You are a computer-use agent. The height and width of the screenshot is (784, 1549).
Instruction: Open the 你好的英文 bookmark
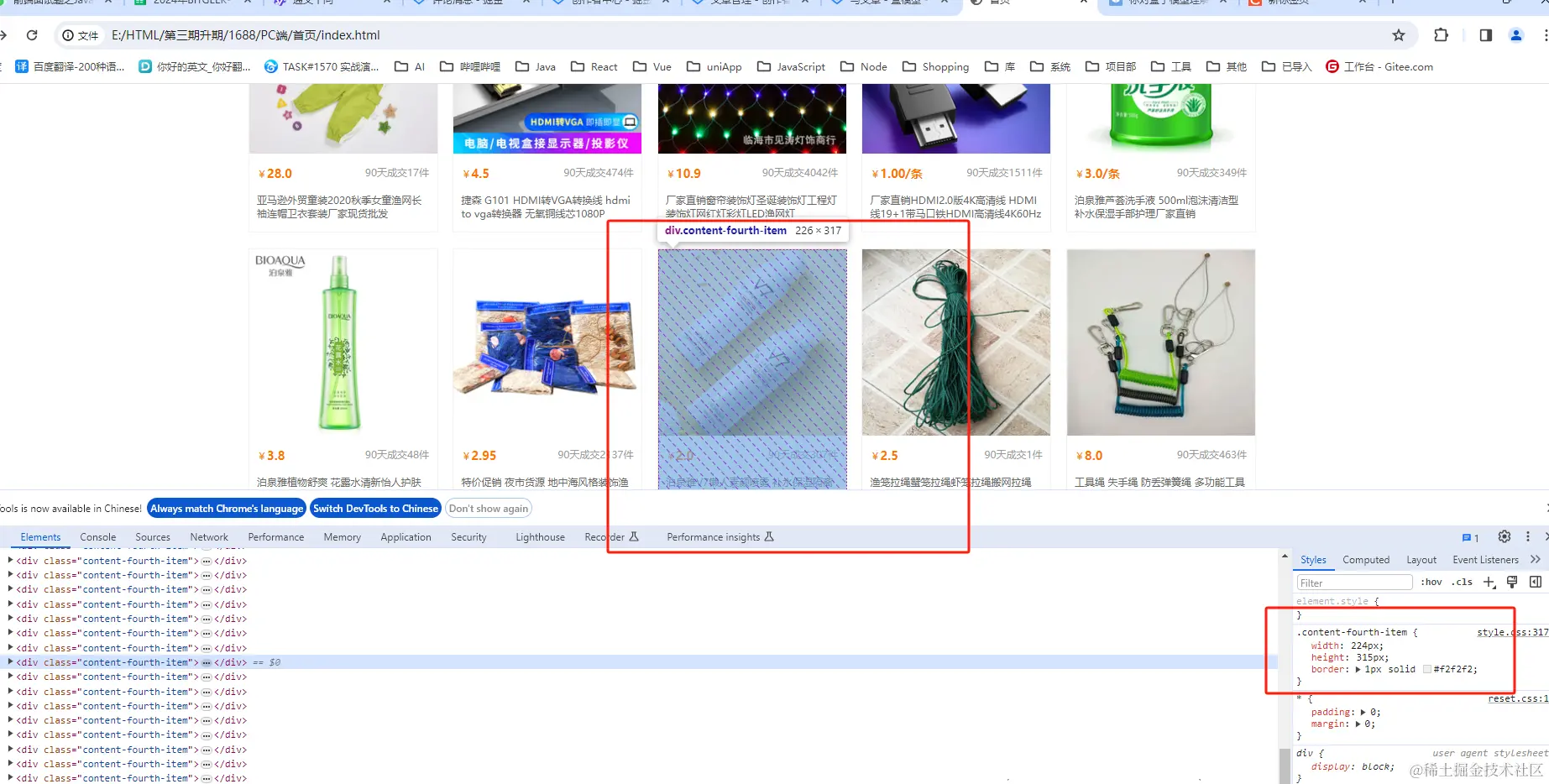point(195,66)
